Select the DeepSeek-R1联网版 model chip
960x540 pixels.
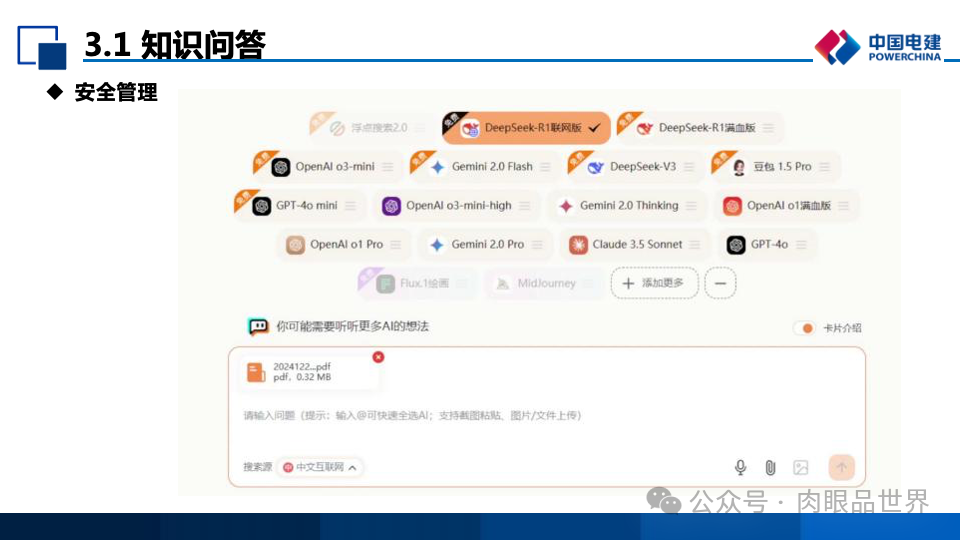[x=526, y=128]
